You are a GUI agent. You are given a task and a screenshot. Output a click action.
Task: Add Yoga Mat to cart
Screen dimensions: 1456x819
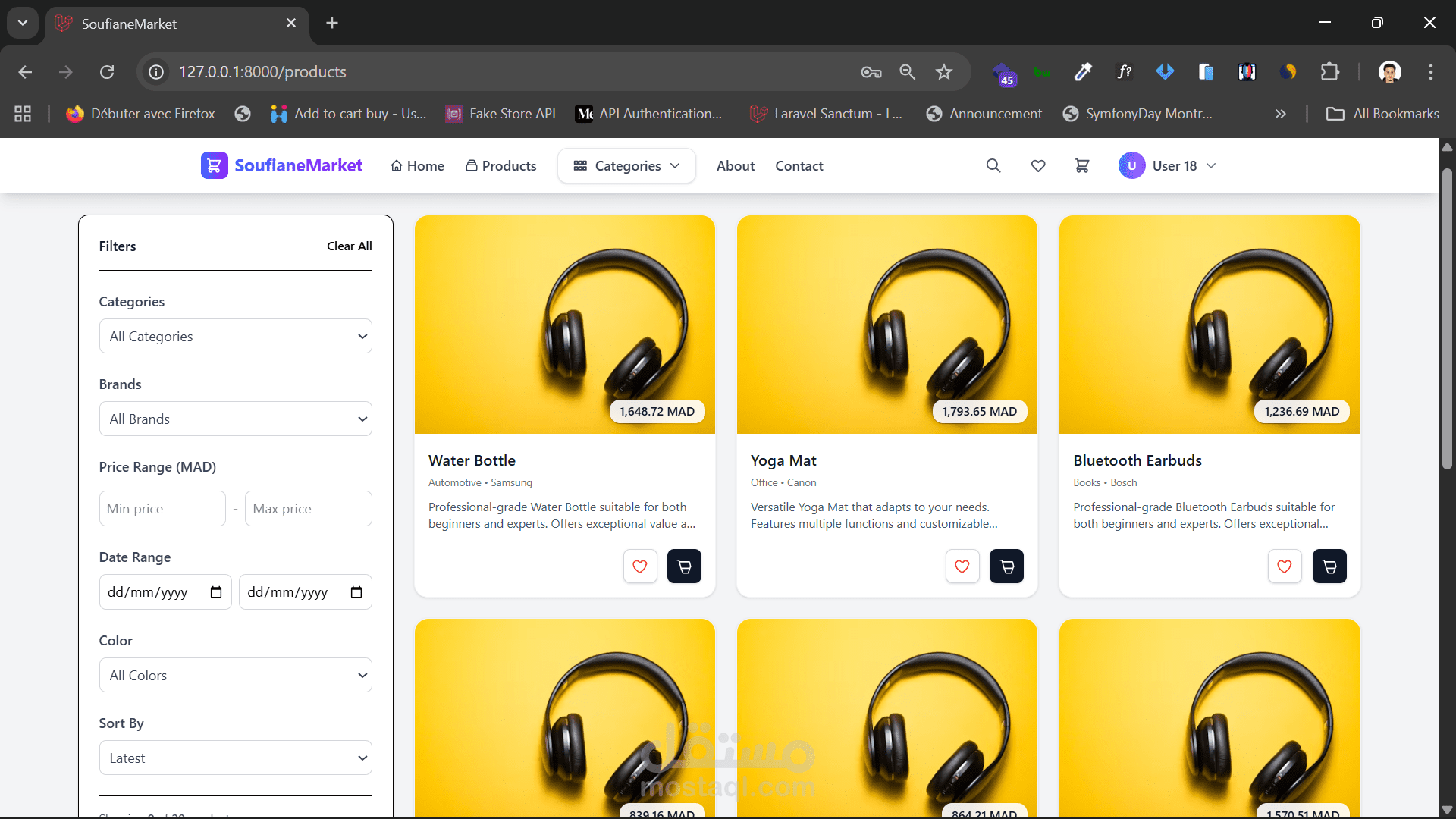click(1006, 566)
